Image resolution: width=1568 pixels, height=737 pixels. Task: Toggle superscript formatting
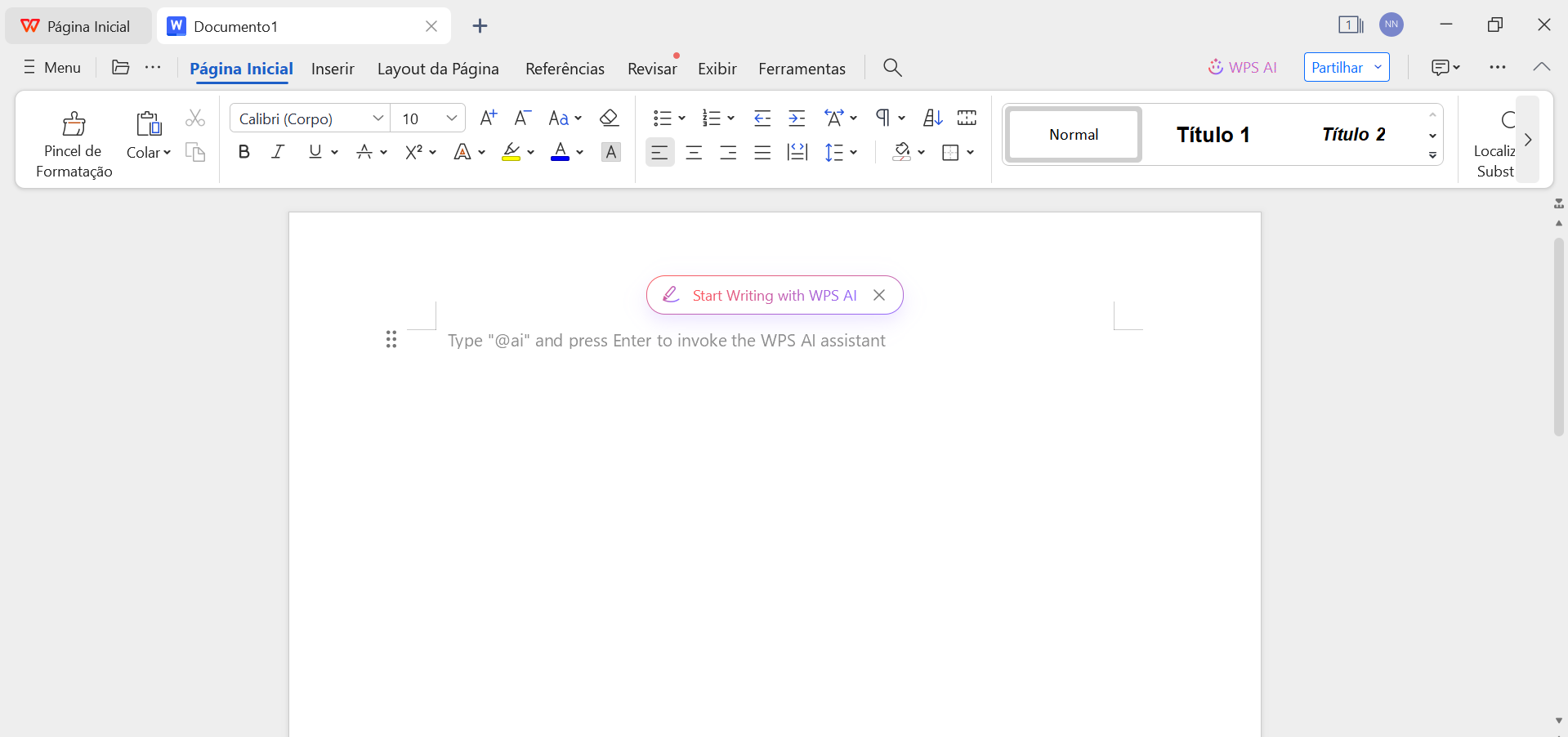click(413, 152)
